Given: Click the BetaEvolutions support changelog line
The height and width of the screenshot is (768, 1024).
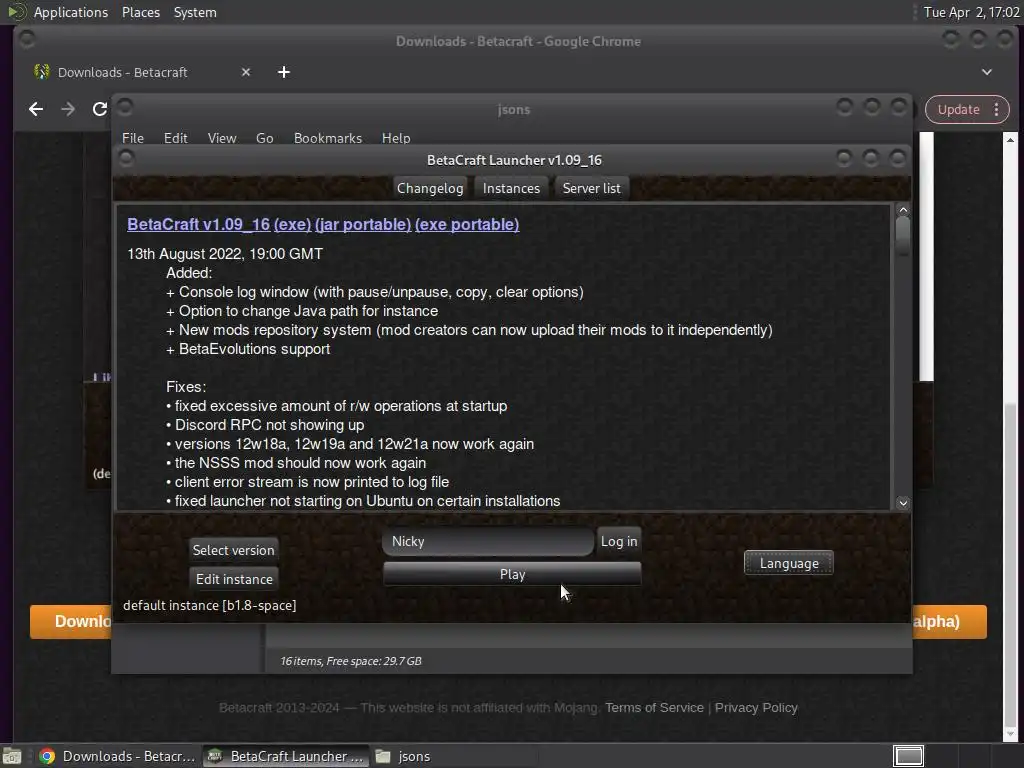Looking at the screenshot, I should tap(248, 349).
